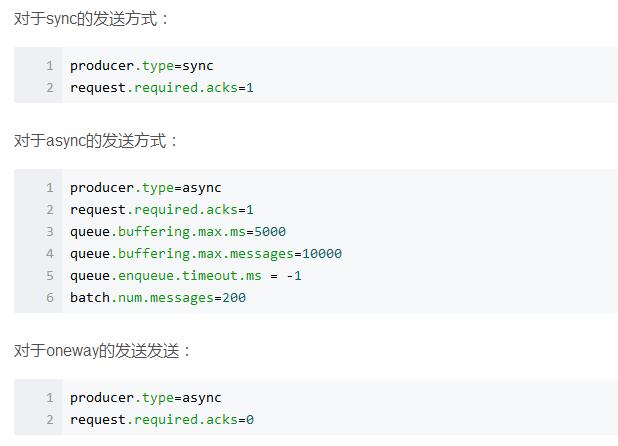Image resolution: width=618 pixels, height=446 pixels.
Task: Click line number 2 of oneway block
Action: tap(50, 420)
